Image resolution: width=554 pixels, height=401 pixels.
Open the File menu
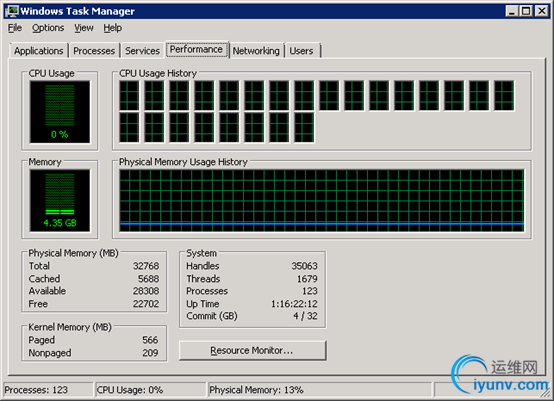point(15,28)
